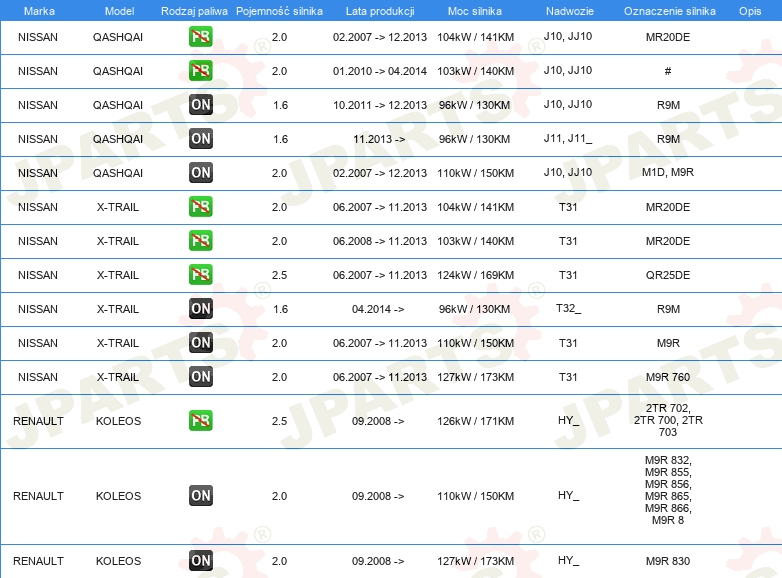Click petrol icon in X-Trail QR25DE row
Screen dimensions: 782x578
tap(200, 274)
